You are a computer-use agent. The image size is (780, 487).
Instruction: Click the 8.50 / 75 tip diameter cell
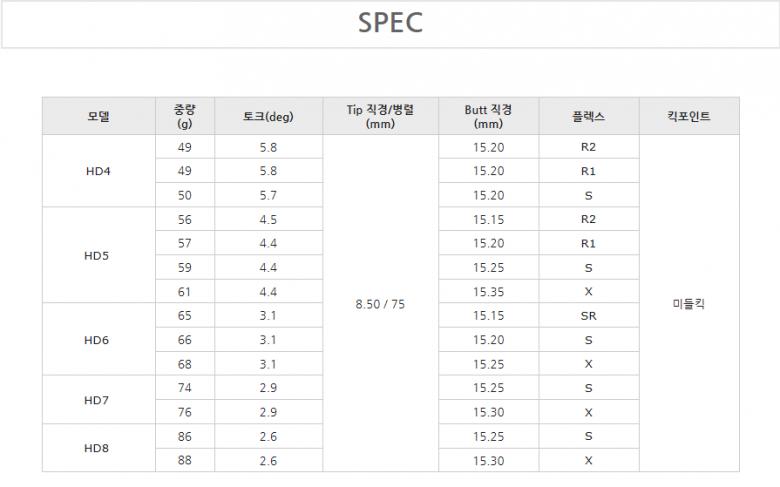point(380,304)
